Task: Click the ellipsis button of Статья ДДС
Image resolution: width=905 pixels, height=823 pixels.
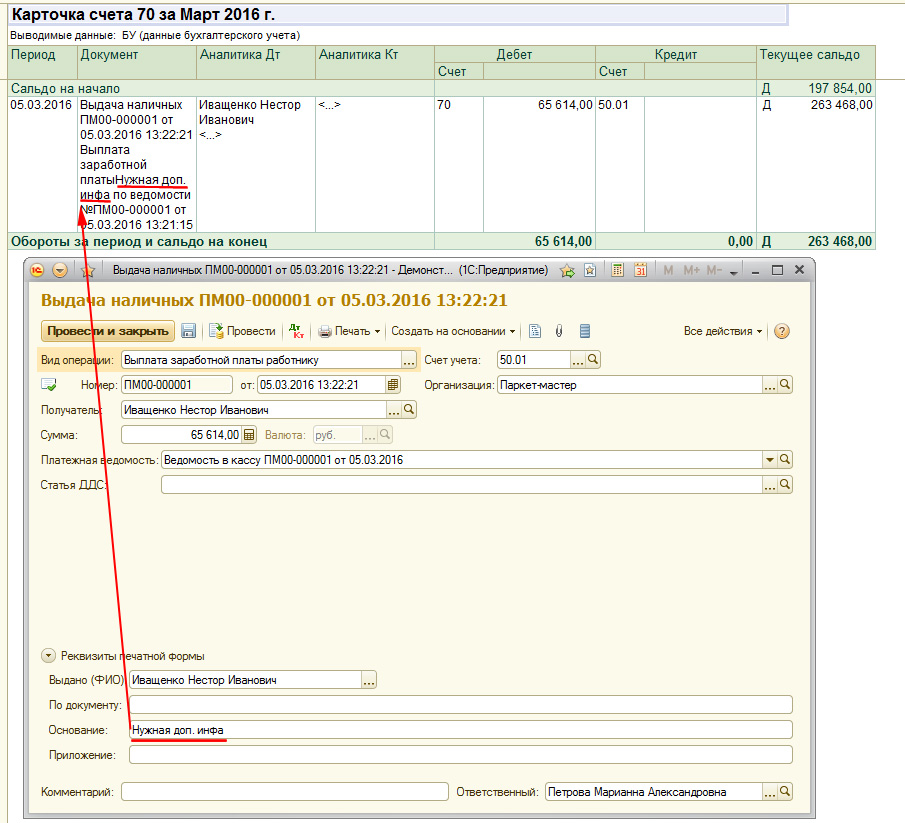Action: pyautogui.click(x=770, y=485)
